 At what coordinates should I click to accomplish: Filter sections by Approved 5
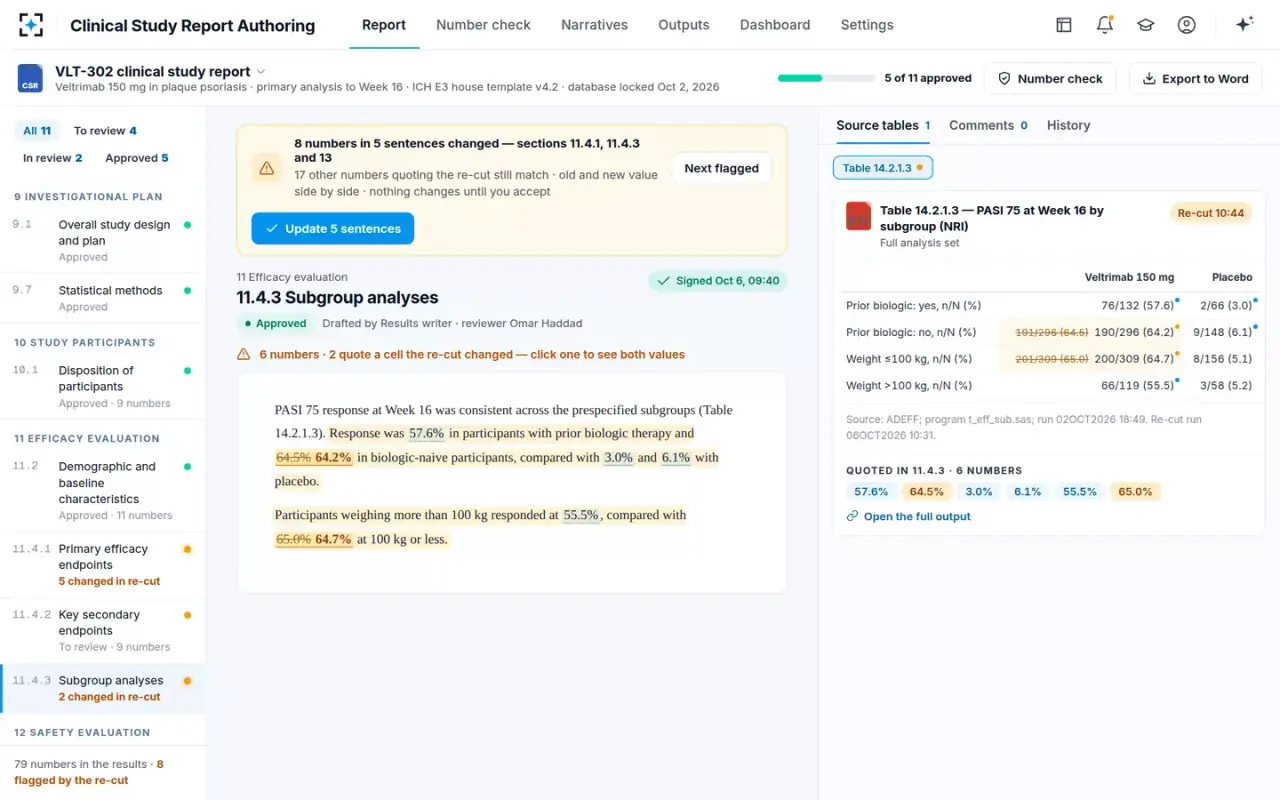[x=137, y=158]
